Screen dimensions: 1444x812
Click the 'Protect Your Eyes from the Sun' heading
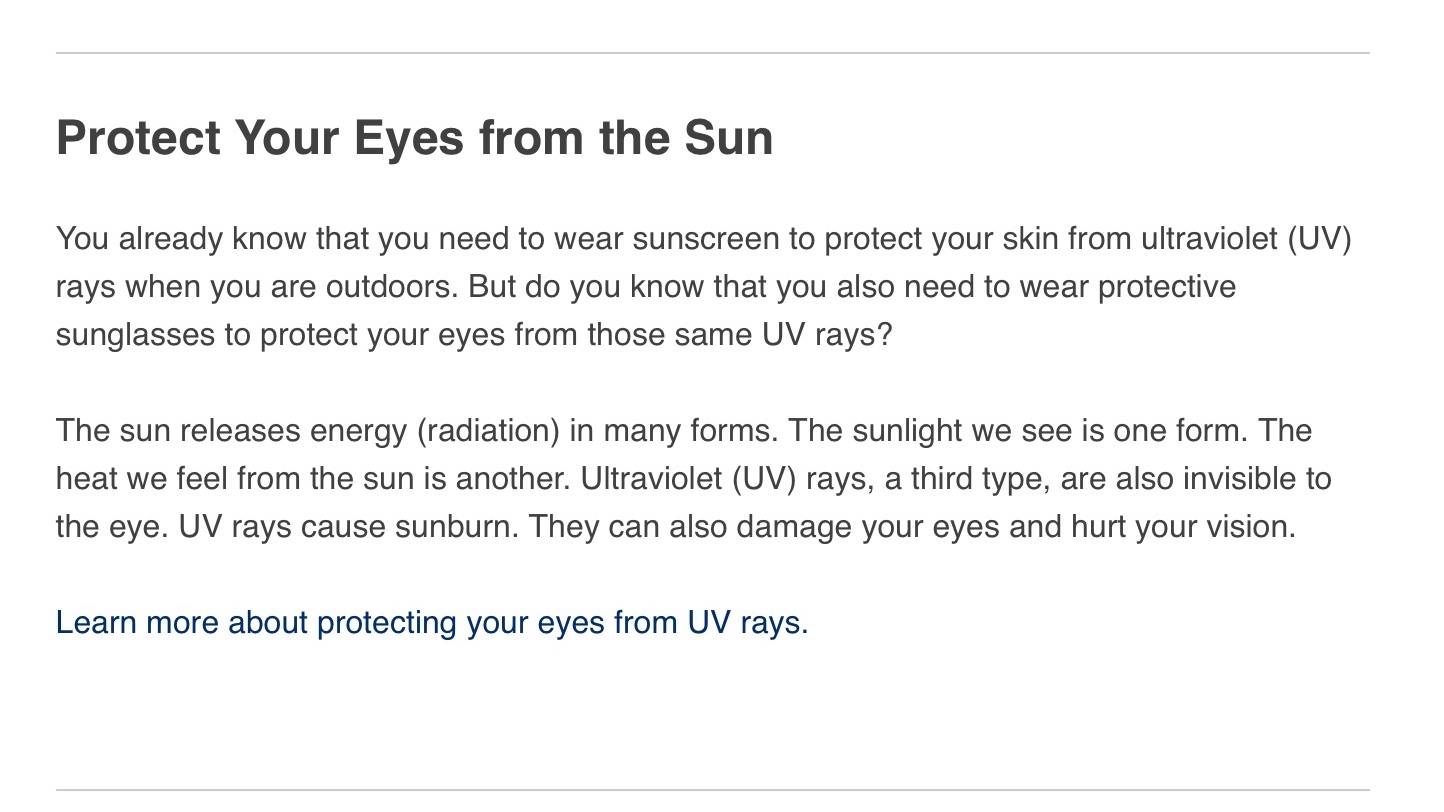click(415, 138)
